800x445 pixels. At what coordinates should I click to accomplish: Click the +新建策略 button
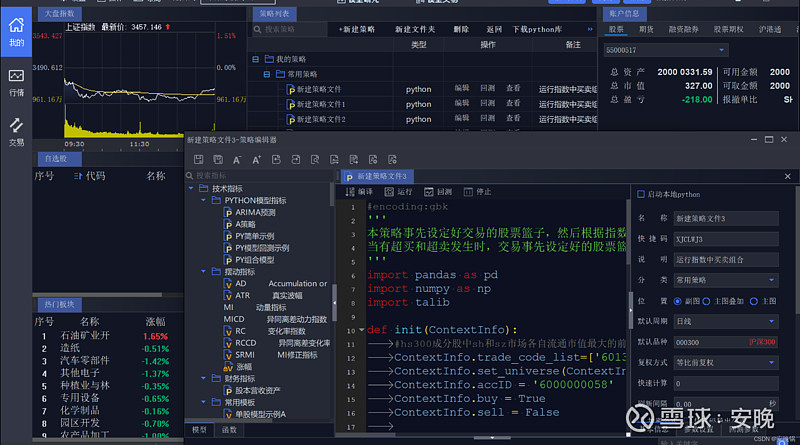(x=357, y=30)
